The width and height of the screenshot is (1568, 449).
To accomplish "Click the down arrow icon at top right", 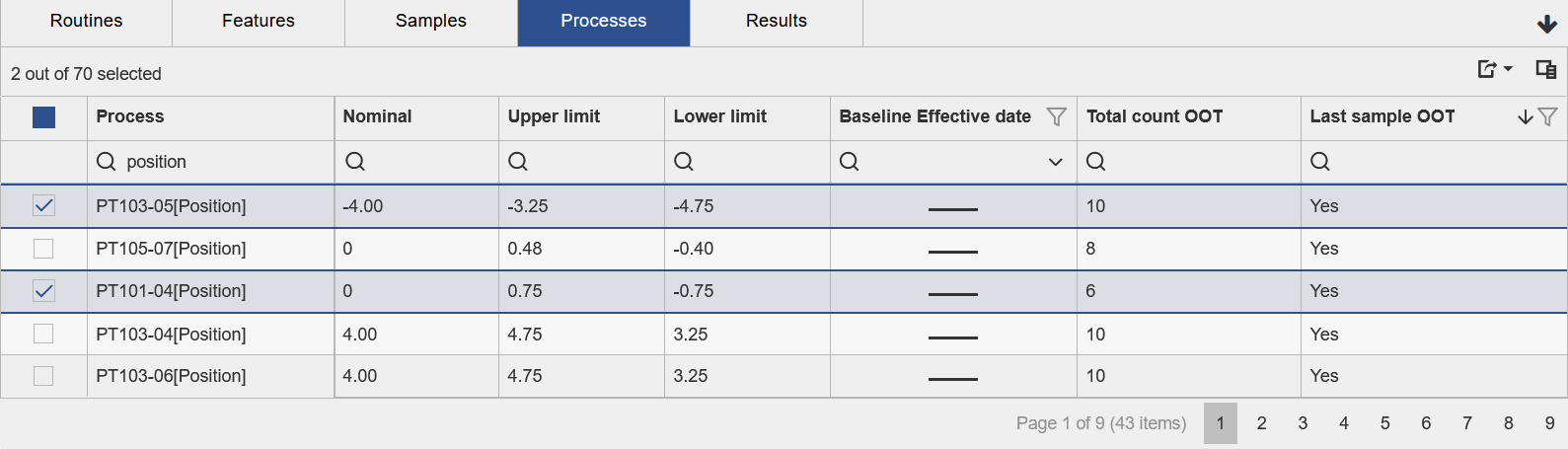I will (1546, 25).
